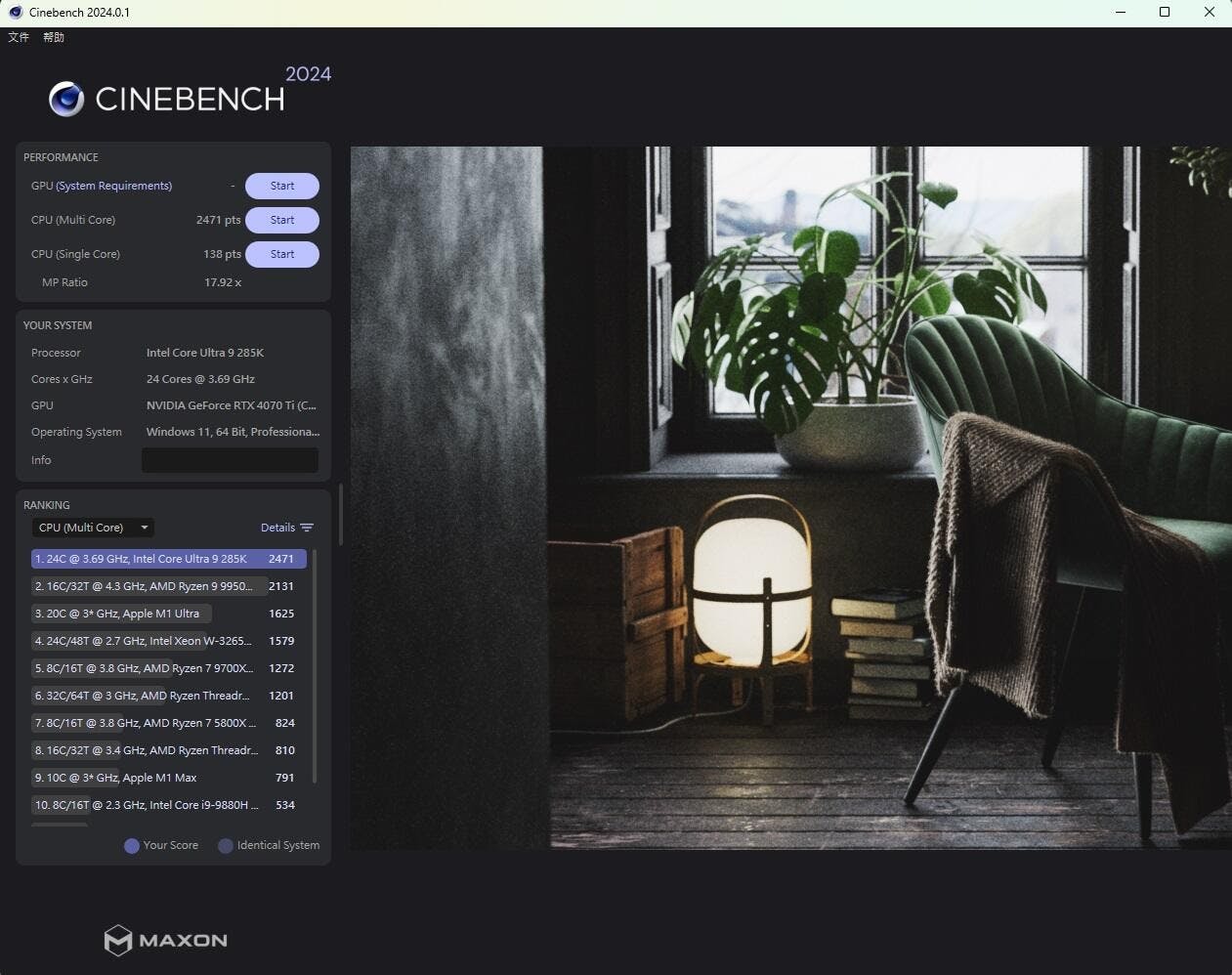This screenshot has height=975, width=1232.
Task: Select the Intel Core Ultra 9 285K ranking row
Action: pyautogui.click(x=169, y=559)
